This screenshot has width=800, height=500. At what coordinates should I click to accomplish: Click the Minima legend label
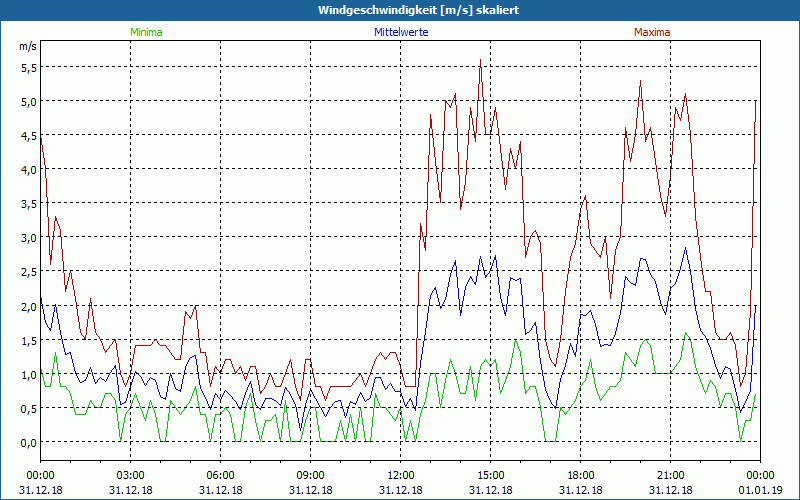tap(146, 32)
